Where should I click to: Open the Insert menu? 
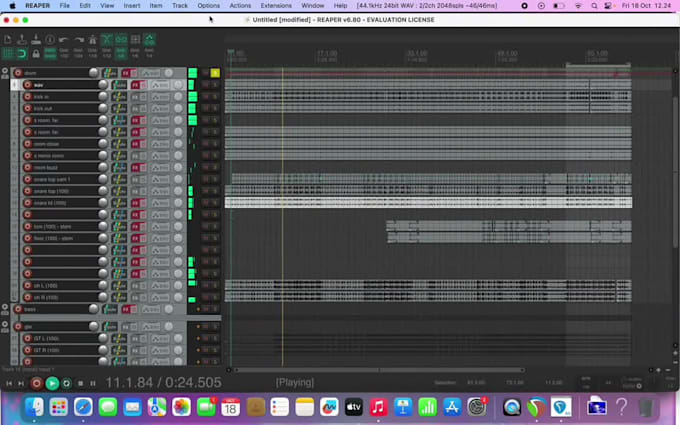[131, 6]
